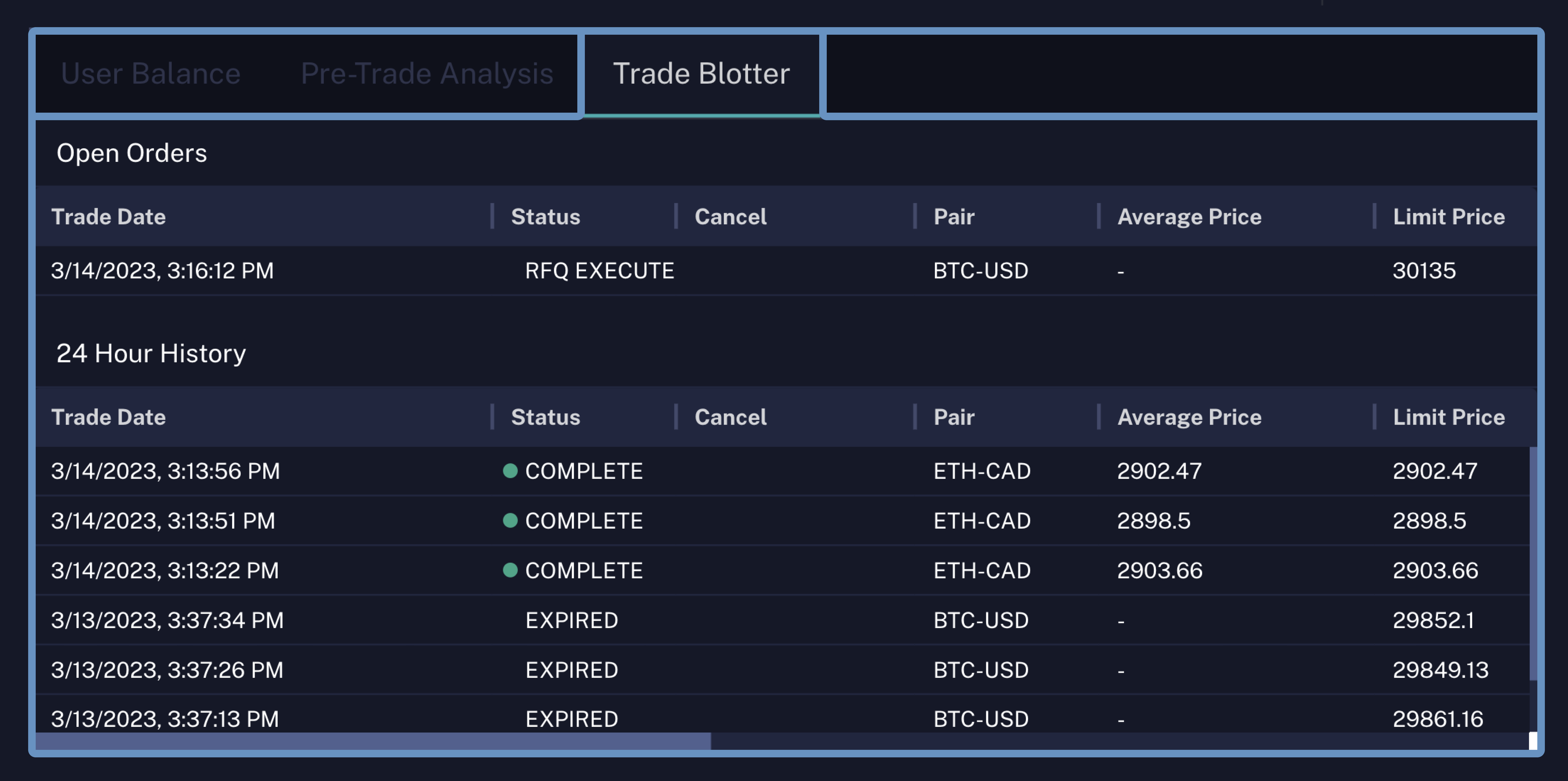
Task: Click Open Orders Average Price column header
Action: pos(1189,217)
